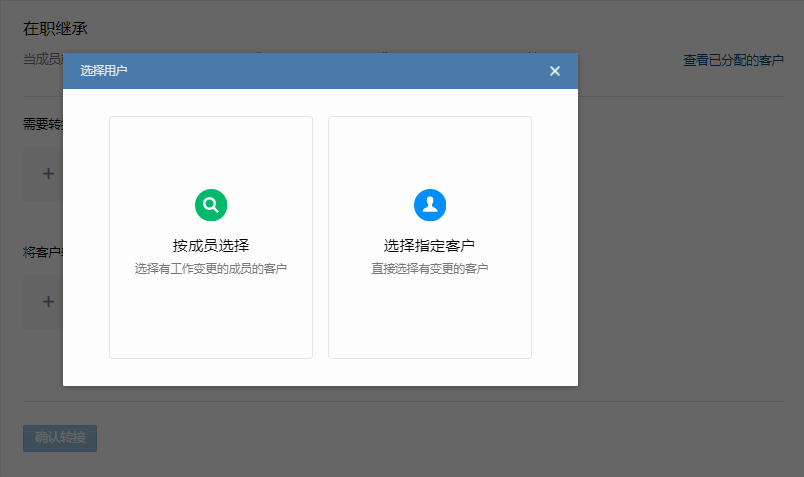
Task: Choose the 按成员选择 option title
Action: (x=210, y=245)
